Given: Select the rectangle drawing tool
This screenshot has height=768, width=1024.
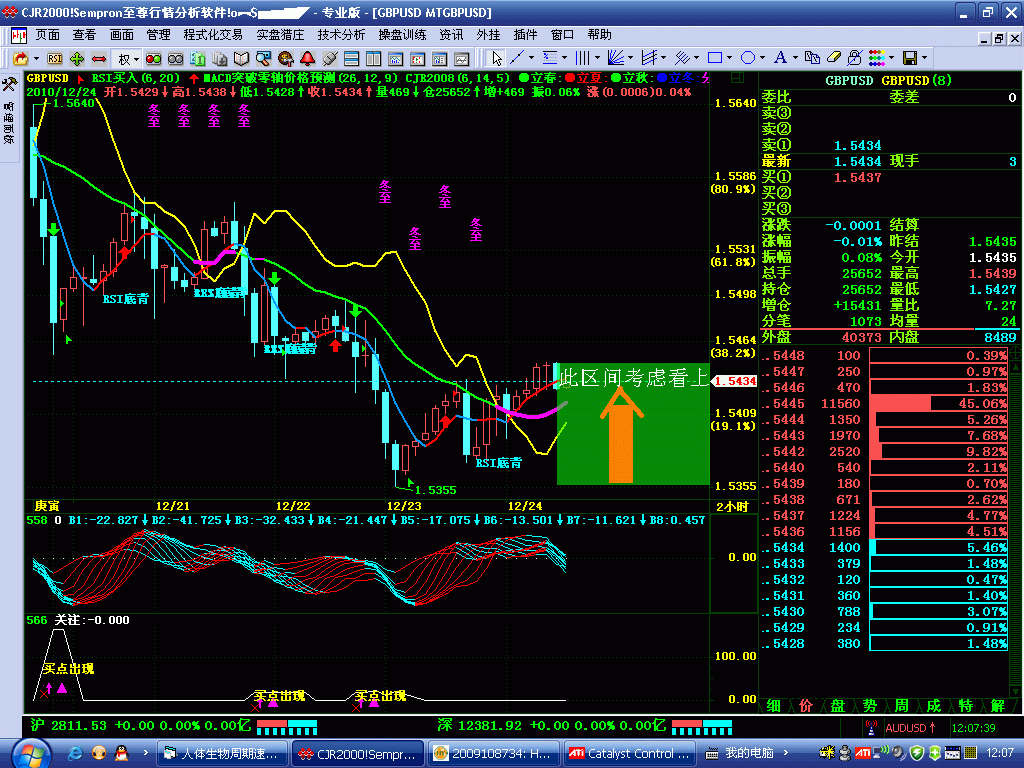Looking at the screenshot, I should [x=715, y=58].
